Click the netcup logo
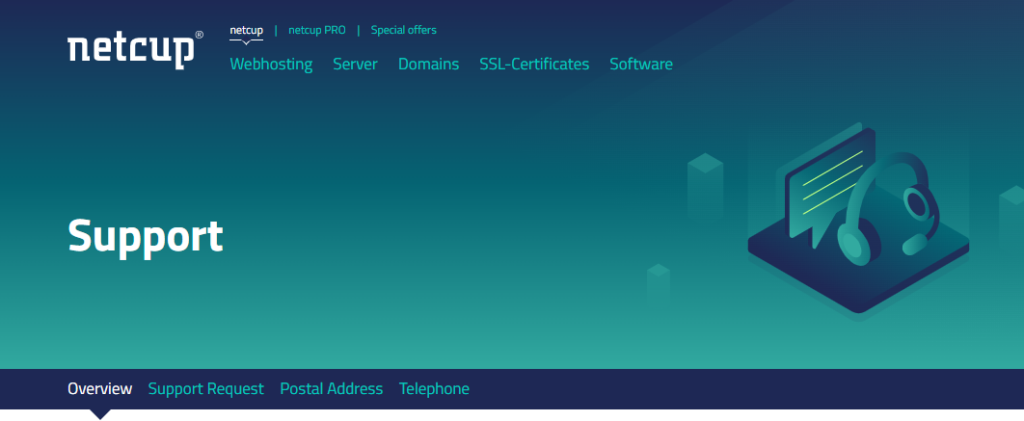The width and height of the screenshot is (1024, 421). coord(135,50)
